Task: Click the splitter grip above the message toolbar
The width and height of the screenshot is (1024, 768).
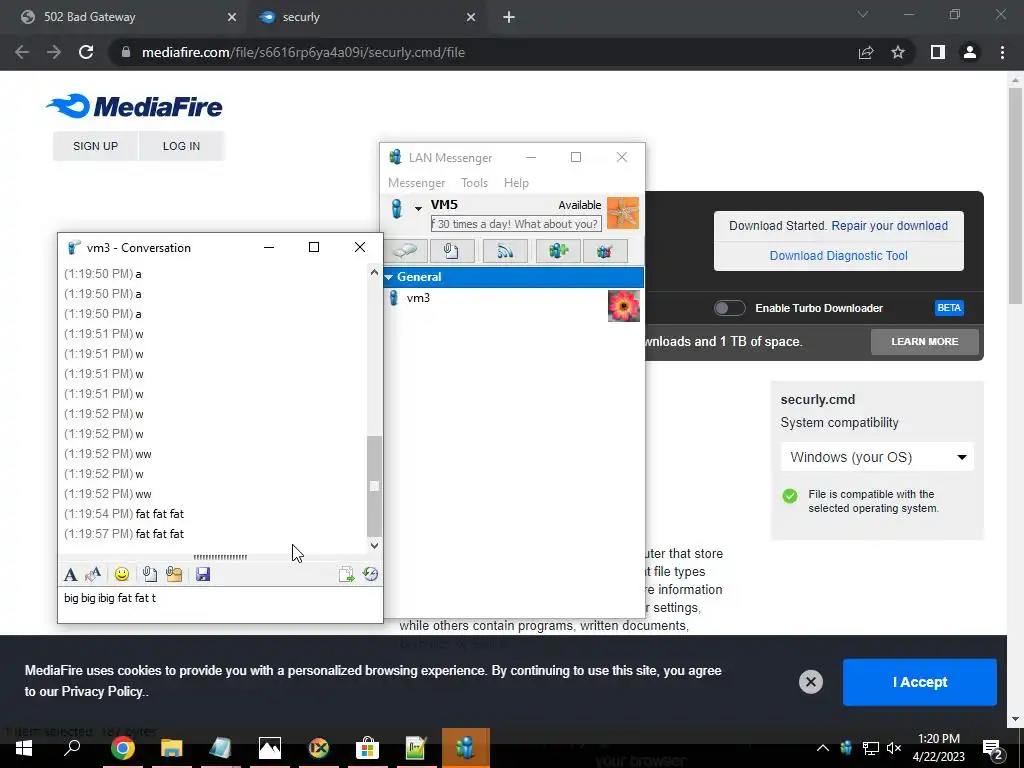Action: 220,557
